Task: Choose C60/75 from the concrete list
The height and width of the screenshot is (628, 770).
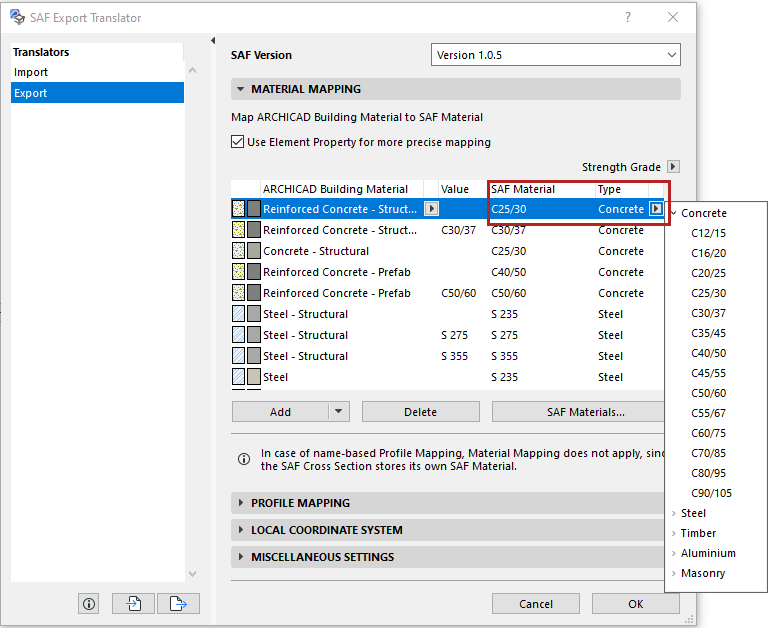Action: tap(708, 433)
